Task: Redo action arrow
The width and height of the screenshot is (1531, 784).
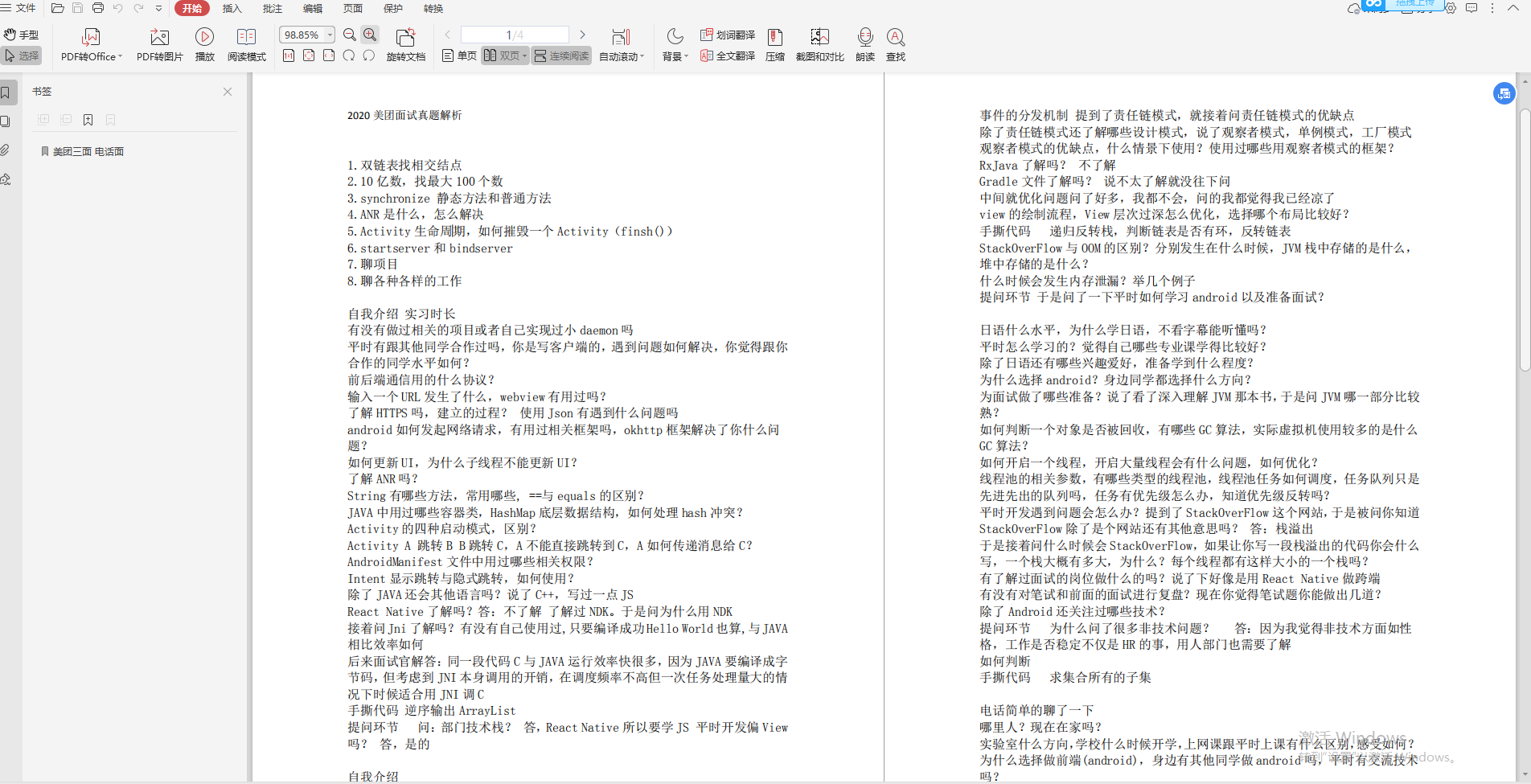Action: [x=138, y=8]
